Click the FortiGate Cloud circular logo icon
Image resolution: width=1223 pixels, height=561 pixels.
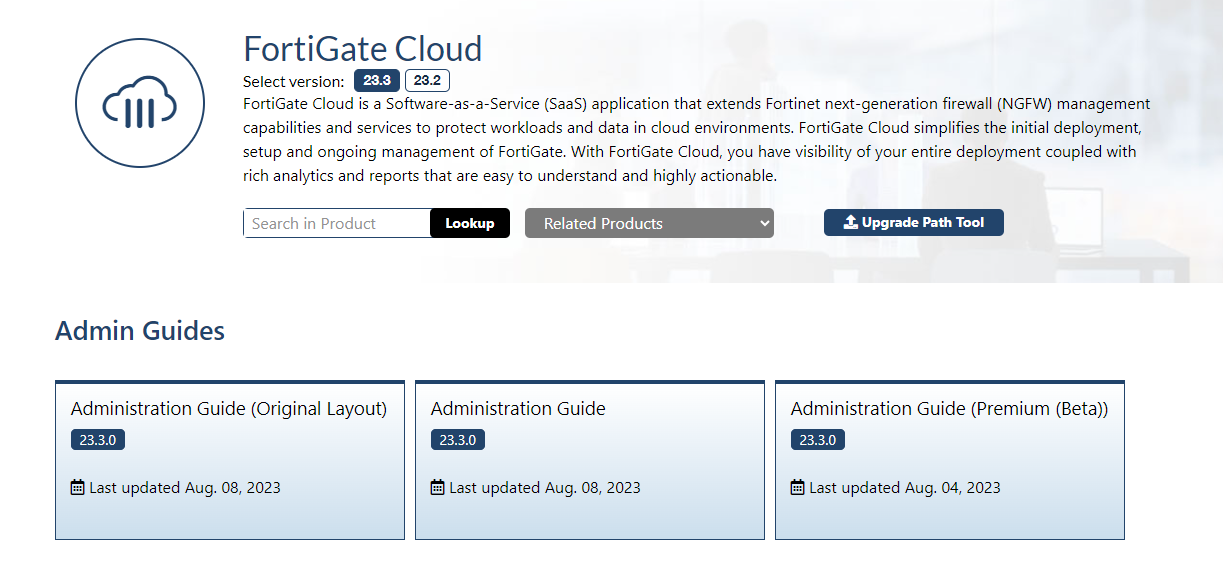140,102
